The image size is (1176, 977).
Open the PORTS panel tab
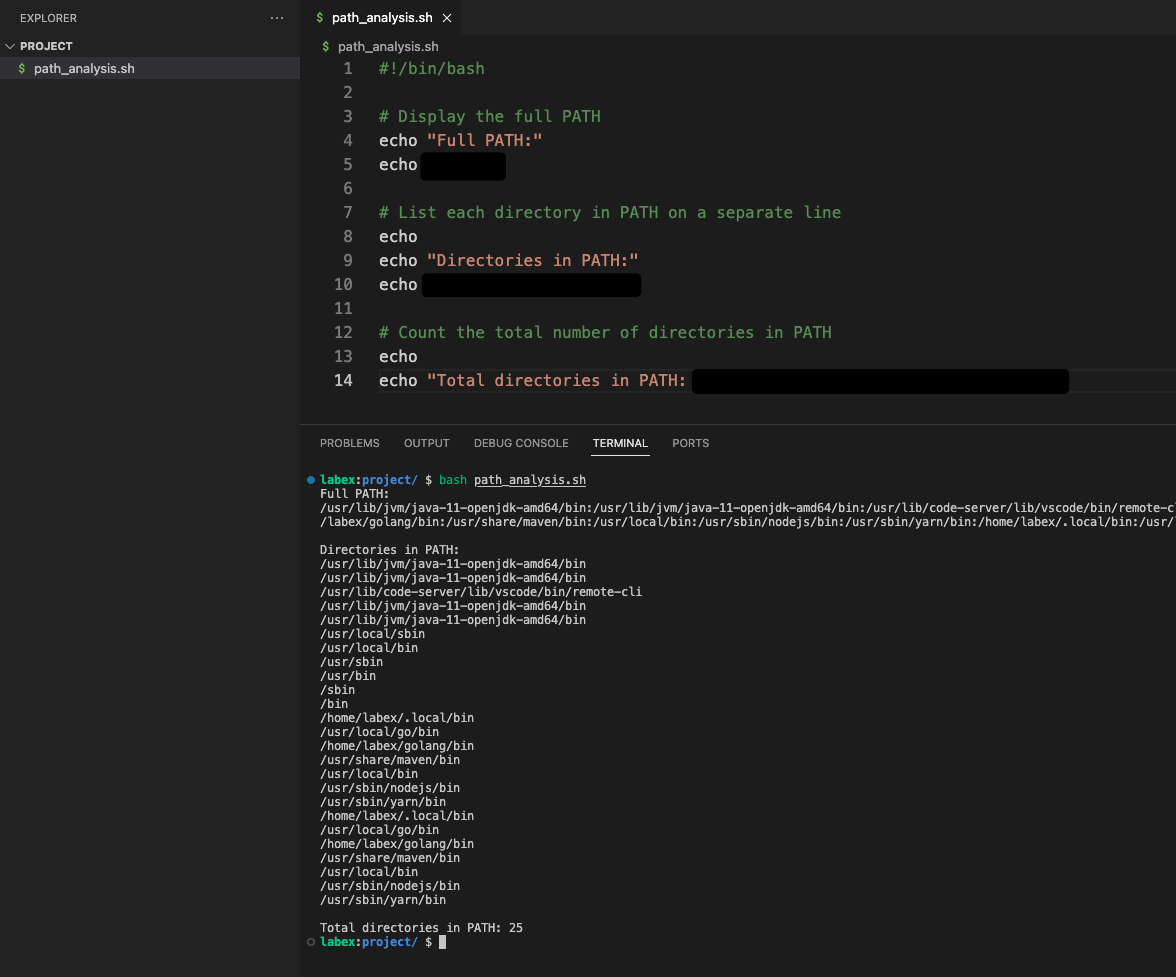click(690, 443)
